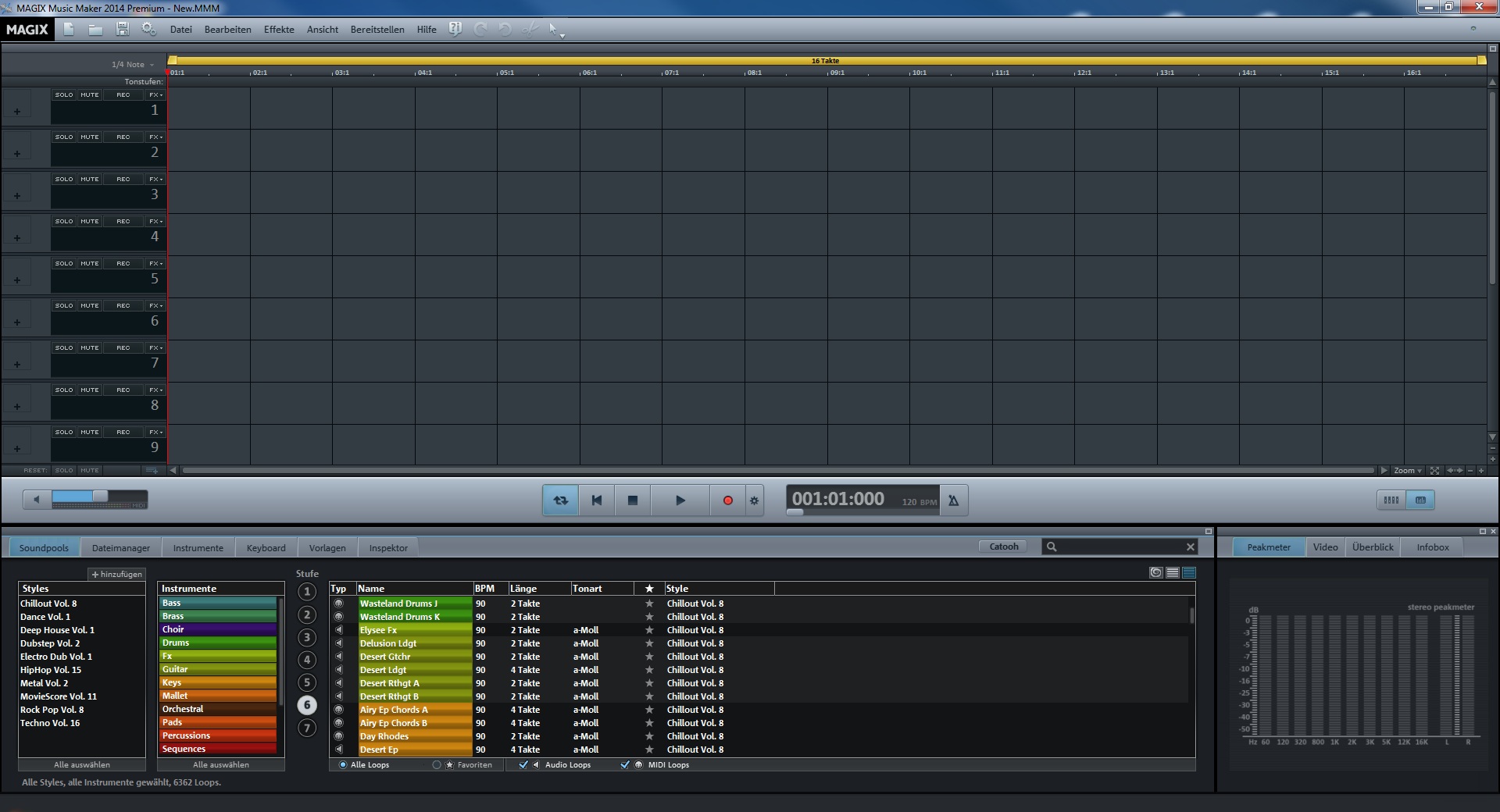The image size is (1500, 812).
Task: Click the circular preview icon above the loop list
Action: [1156, 572]
